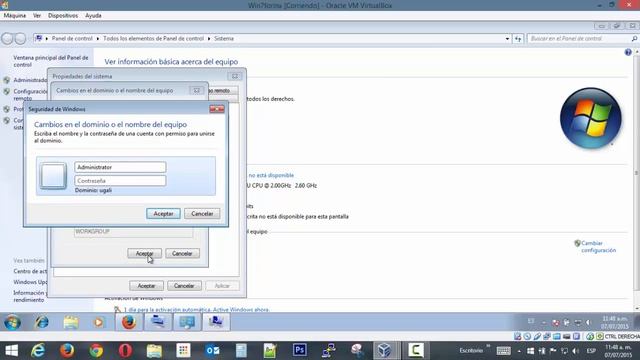Click the refresh button beside address bar

pyautogui.click(x=518, y=38)
